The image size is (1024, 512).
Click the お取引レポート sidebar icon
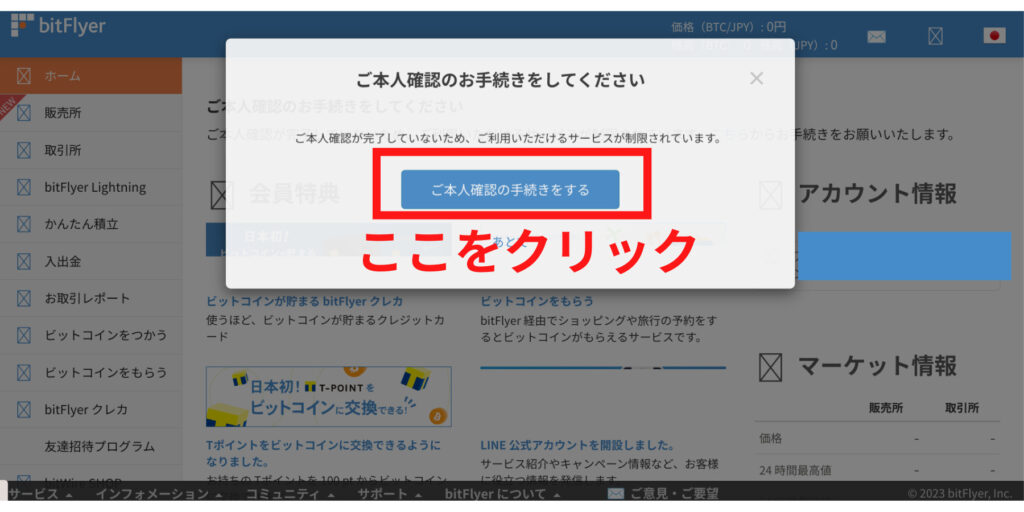tap(24, 298)
